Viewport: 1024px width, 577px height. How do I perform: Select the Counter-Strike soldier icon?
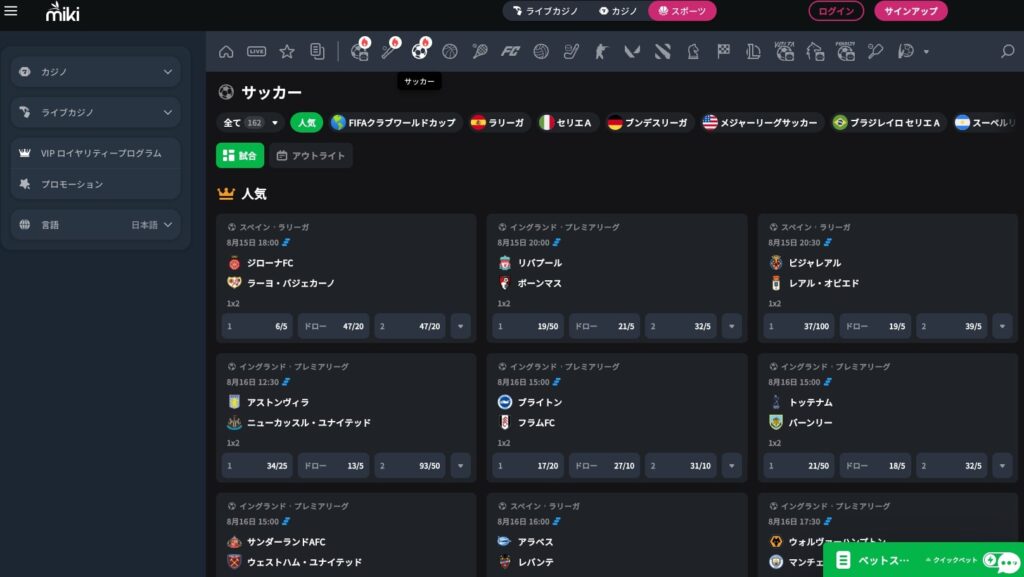click(x=601, y=51)
